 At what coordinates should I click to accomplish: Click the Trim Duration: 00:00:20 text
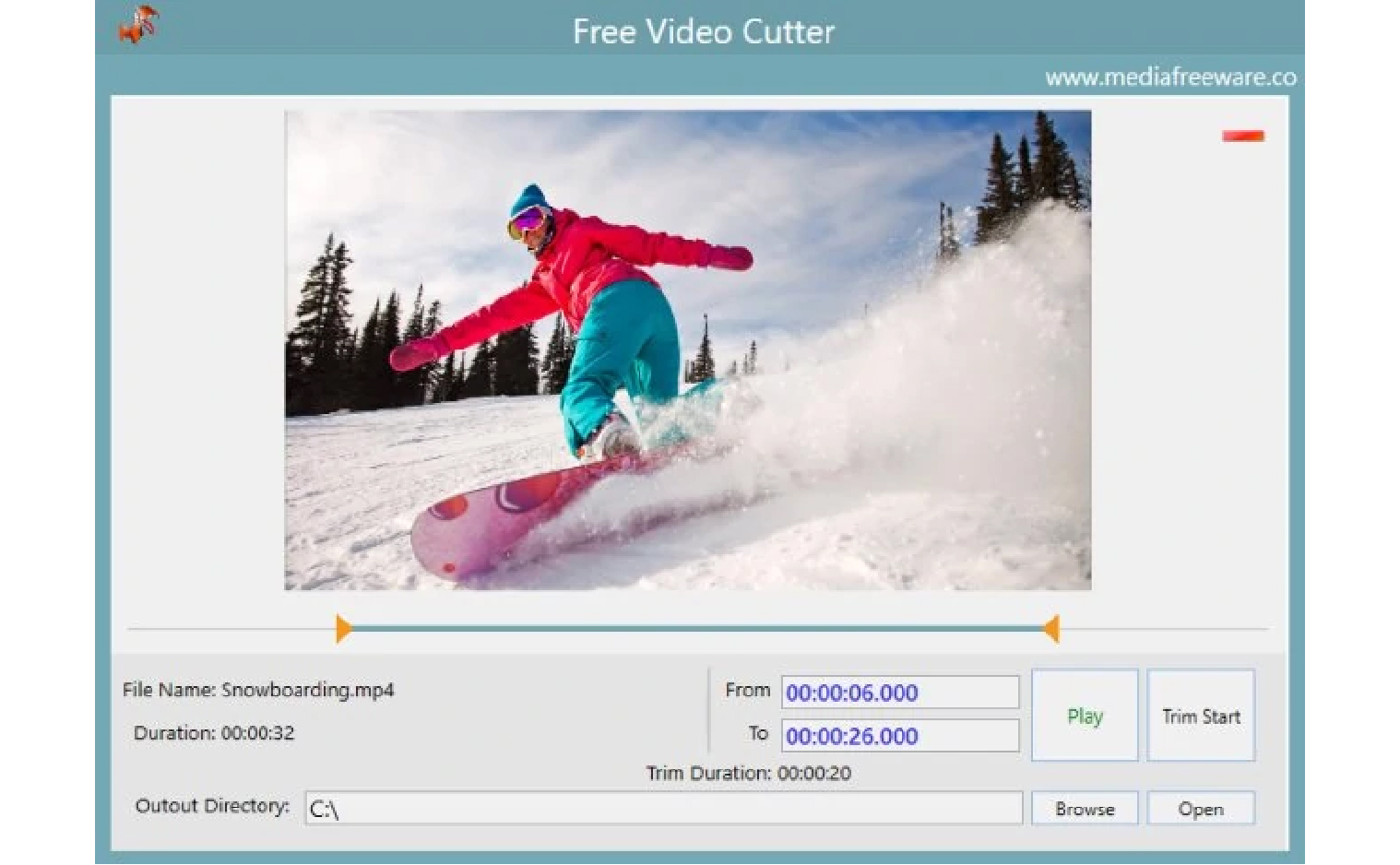(748, 773)
